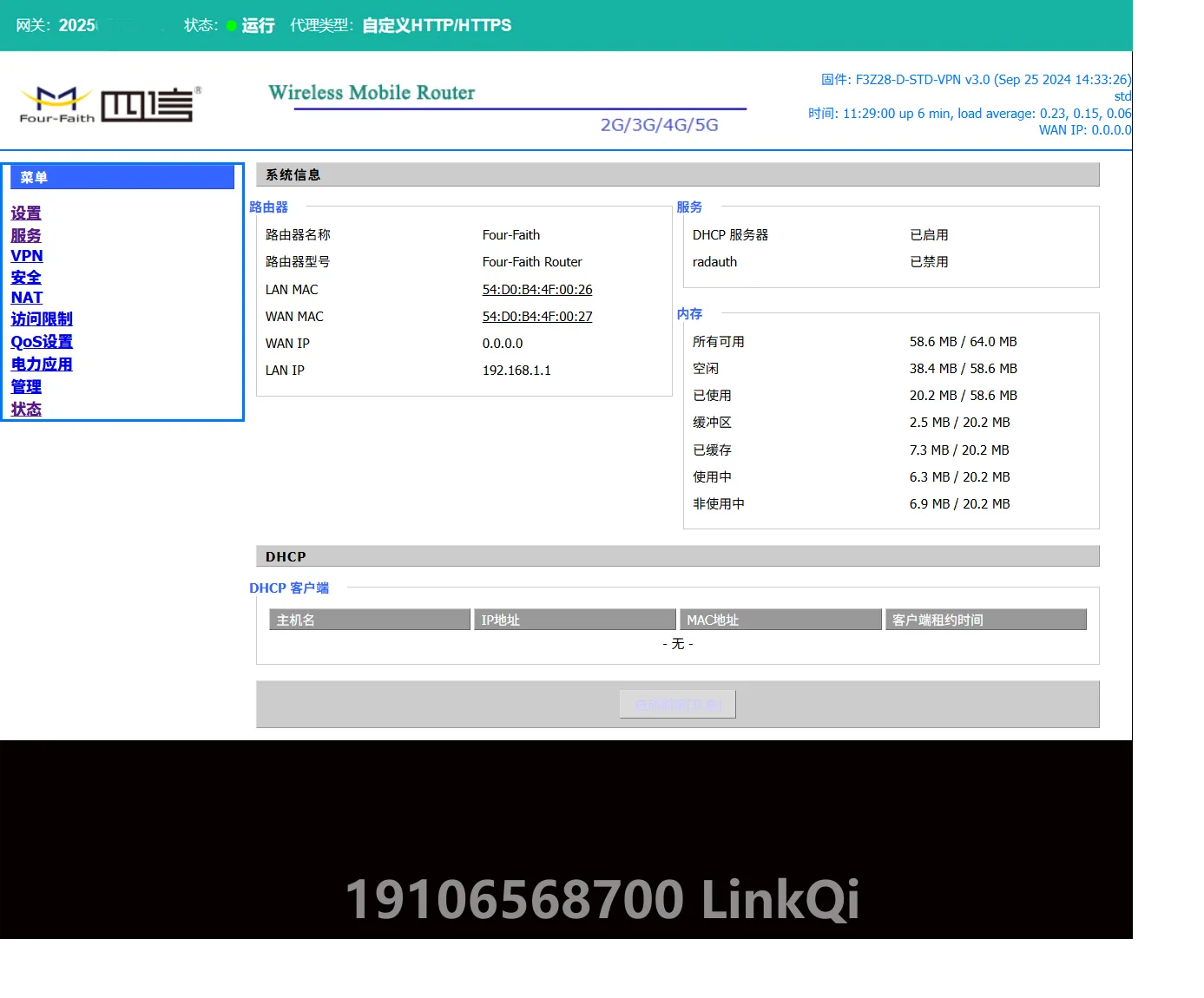Open the 安全 menu link
Screen dimensions: 1204x998
point(26,277)
